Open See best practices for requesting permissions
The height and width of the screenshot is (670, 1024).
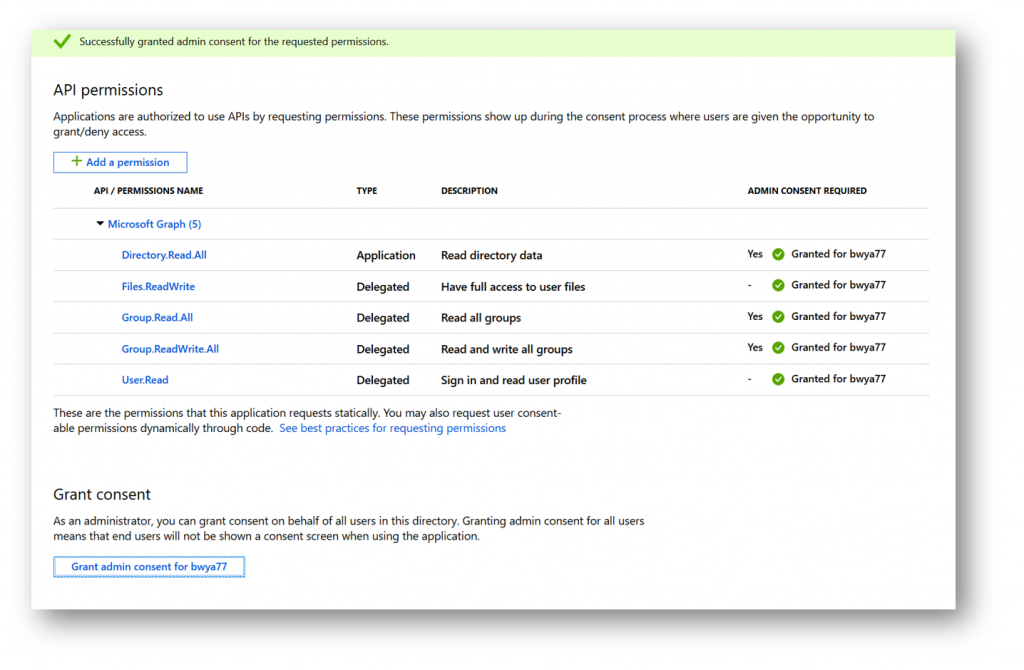(392, 428)
